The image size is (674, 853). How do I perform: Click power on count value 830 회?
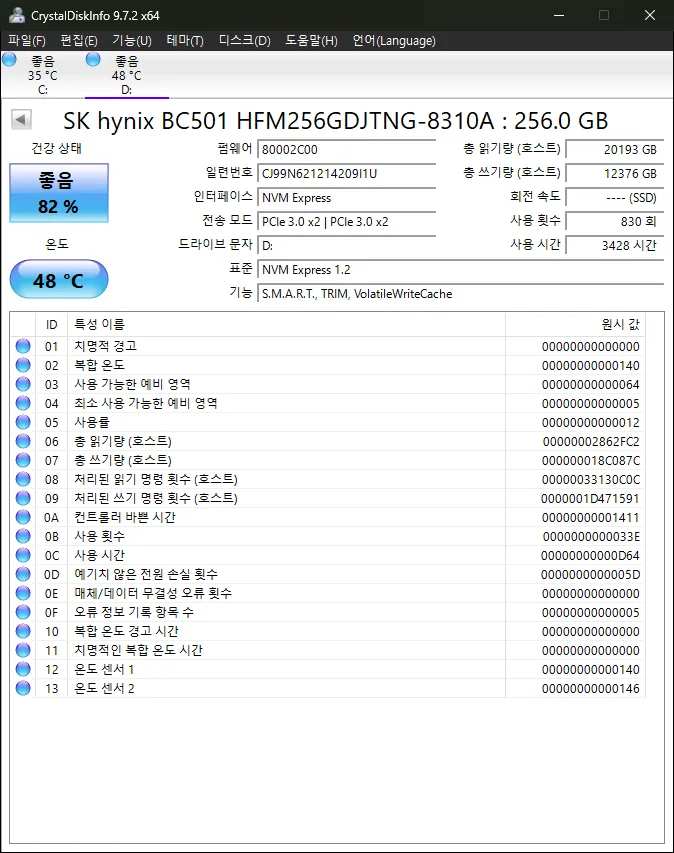(615, 221)
